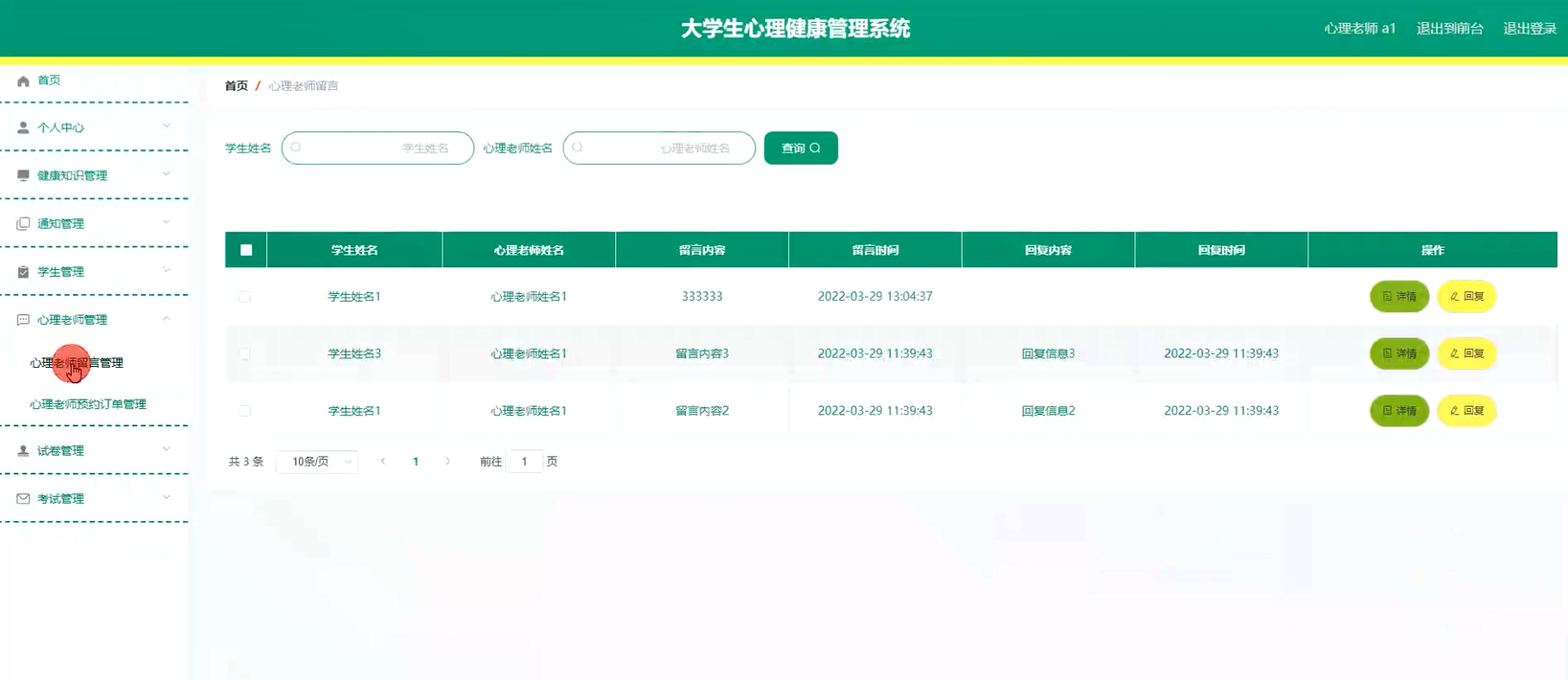Click the clipboard icon beside 学生管理
The height and width of the screenshot is (680, 1568).
coord(23,272)
